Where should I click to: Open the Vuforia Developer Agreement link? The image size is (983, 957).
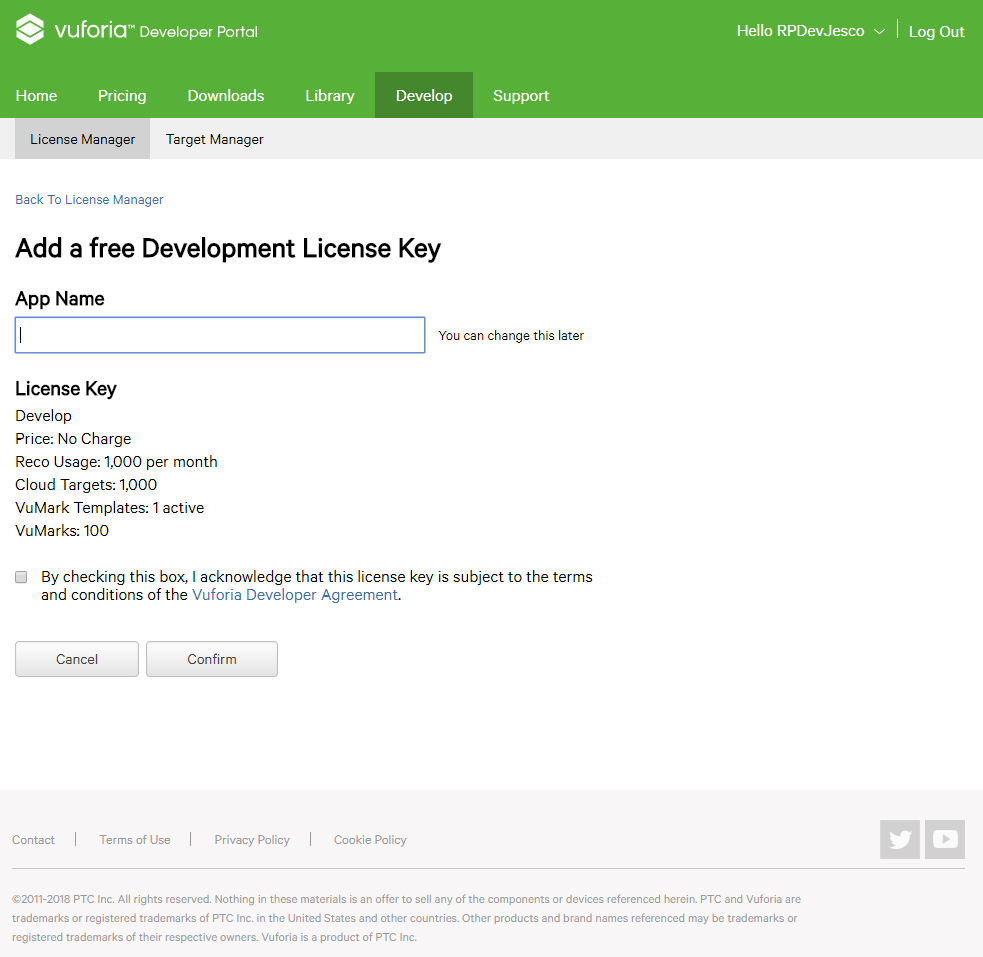coord(295,595)
